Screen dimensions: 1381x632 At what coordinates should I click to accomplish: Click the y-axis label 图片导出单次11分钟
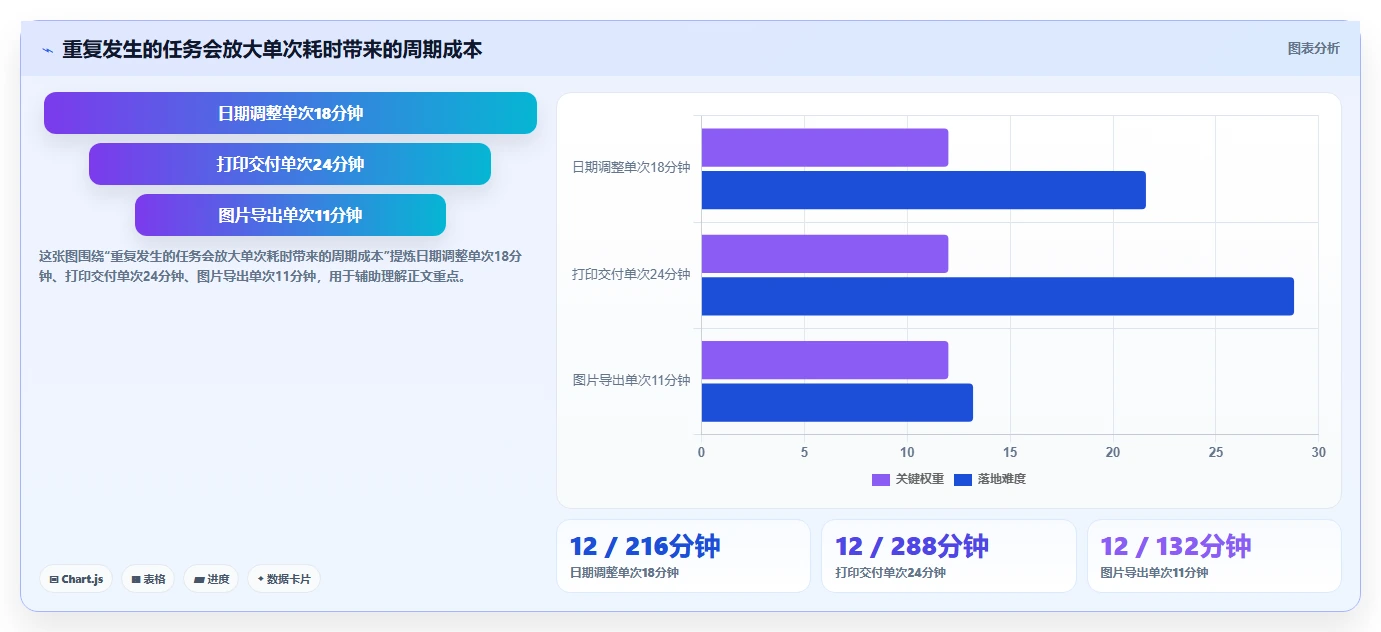pyautogui.click(x=631, y=380)
